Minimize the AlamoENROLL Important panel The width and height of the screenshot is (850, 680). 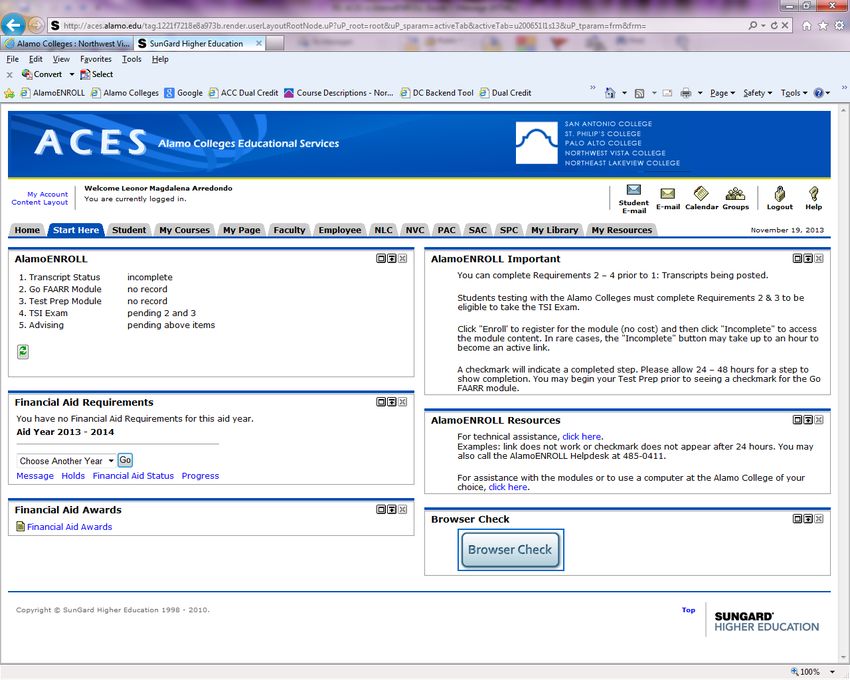[x=808, y=259]
